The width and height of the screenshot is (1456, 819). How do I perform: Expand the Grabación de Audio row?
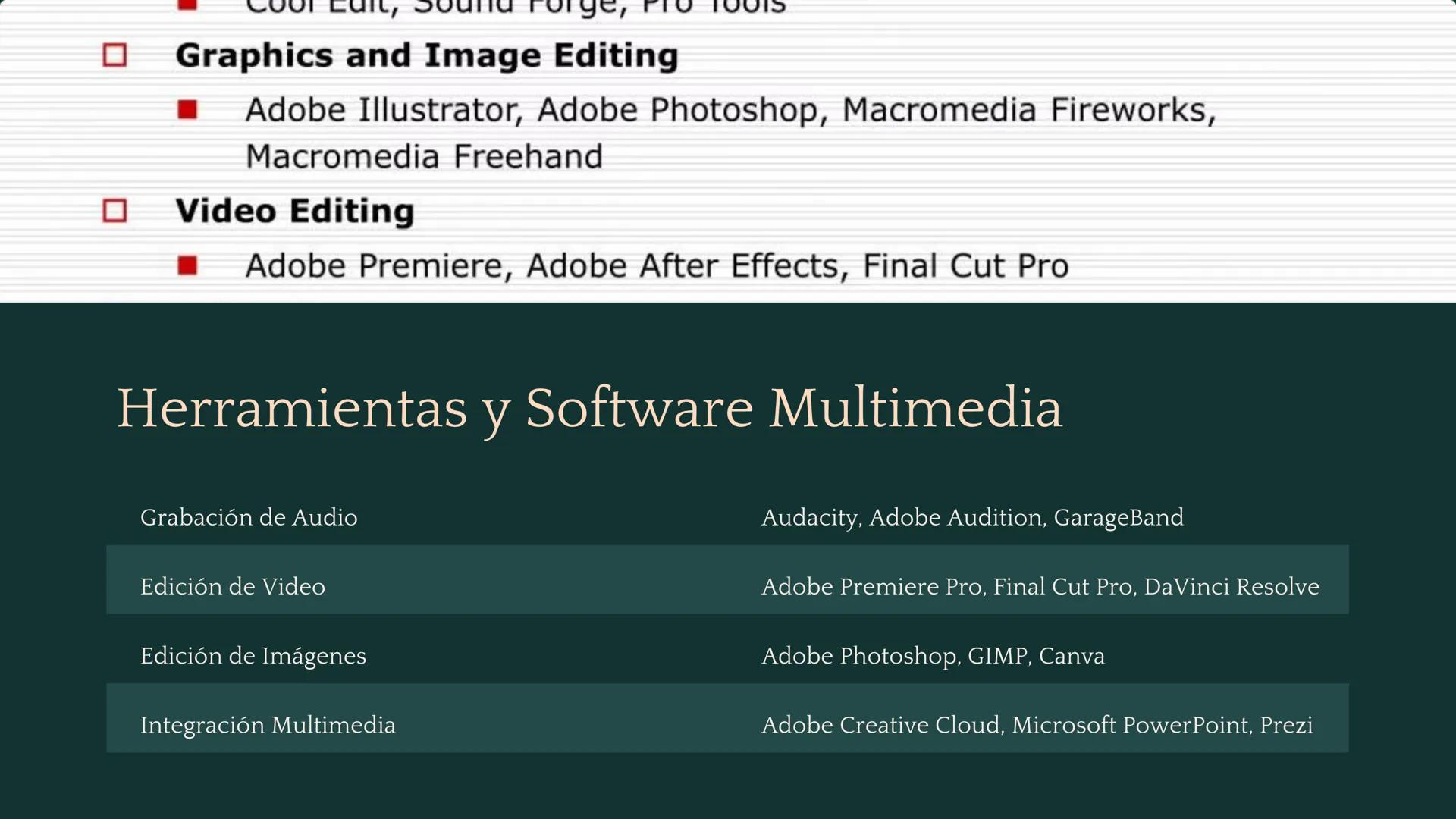point(249,518)
